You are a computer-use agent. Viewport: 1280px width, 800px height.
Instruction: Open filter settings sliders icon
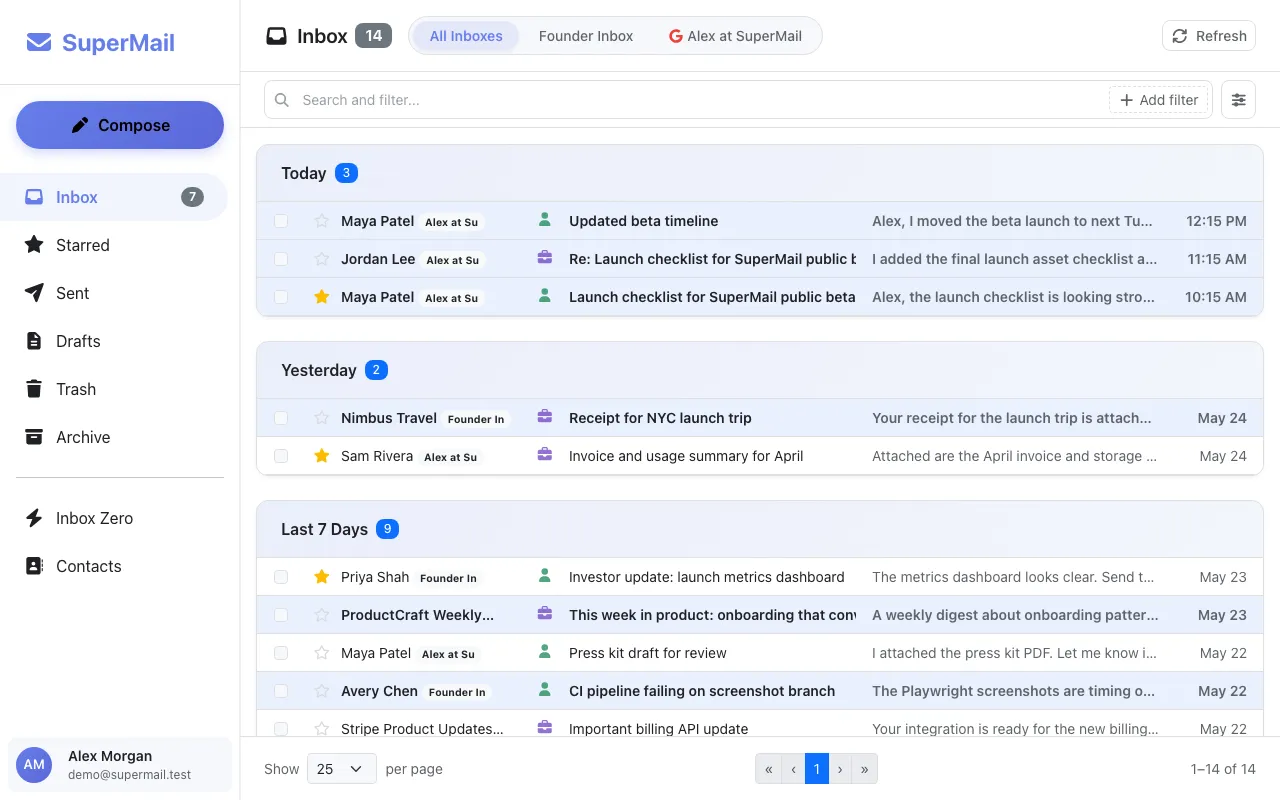[1238, 100]
